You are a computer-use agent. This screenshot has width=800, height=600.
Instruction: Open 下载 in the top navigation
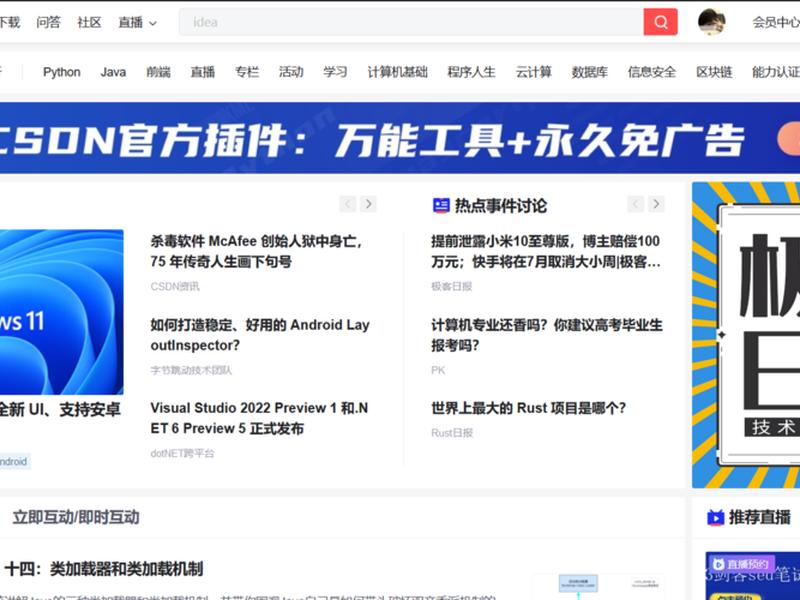point(9,22)
